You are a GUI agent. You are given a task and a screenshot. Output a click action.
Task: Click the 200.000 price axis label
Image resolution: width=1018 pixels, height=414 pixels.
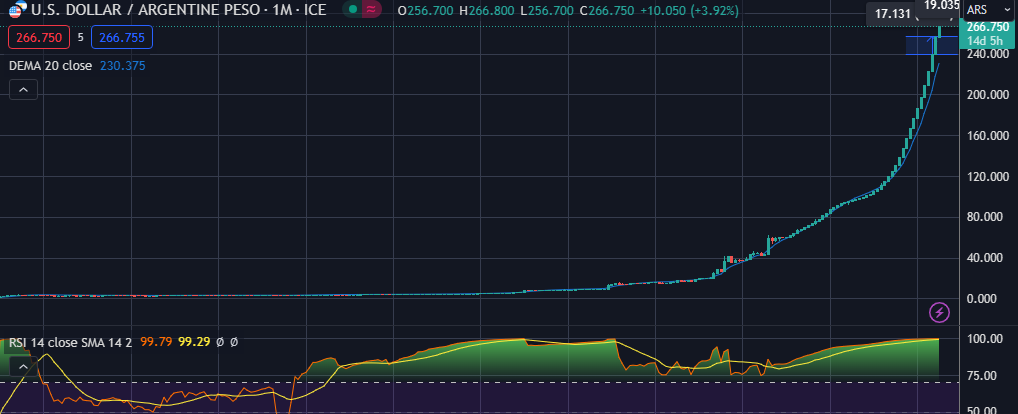coord(987,95)
